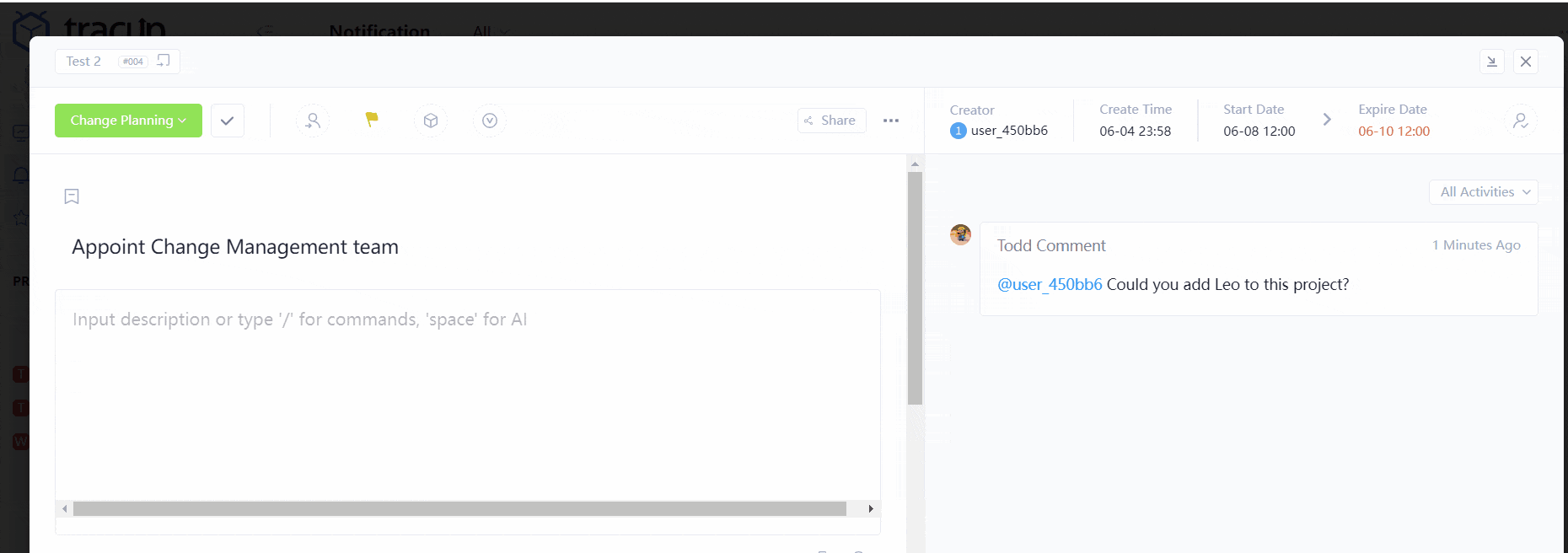Click the Share button
1568x553 pixels.
click(x=831, y=121)
